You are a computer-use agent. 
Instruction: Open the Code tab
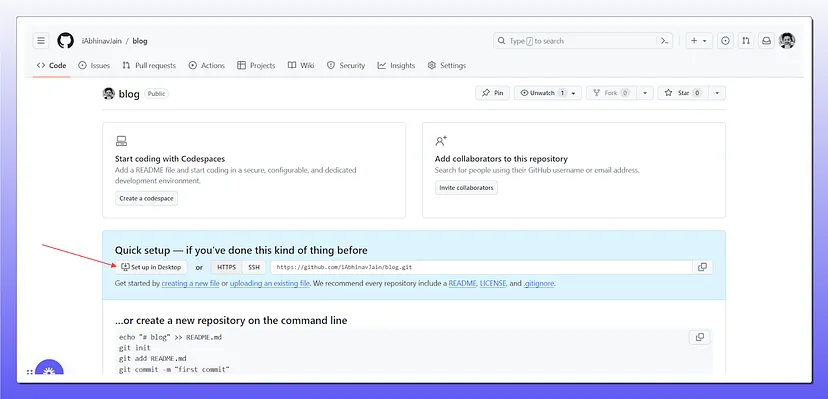51,65
